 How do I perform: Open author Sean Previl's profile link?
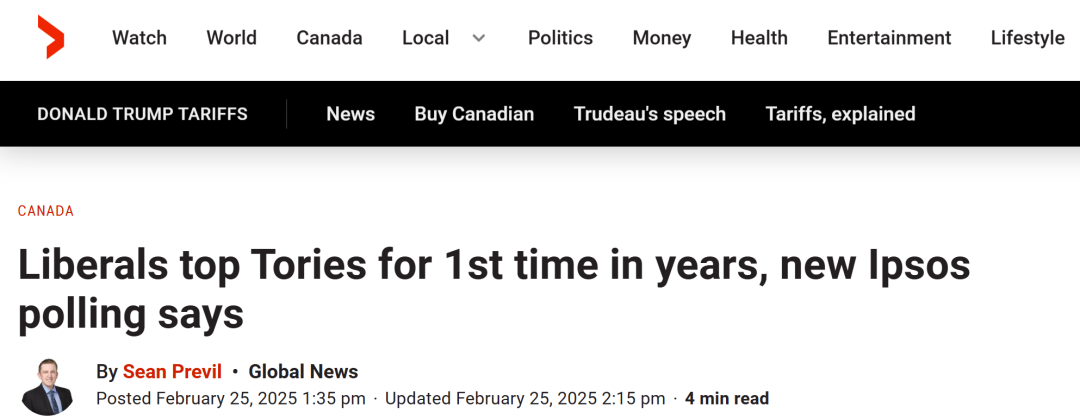pyautogui.click(x=172, y=372)
